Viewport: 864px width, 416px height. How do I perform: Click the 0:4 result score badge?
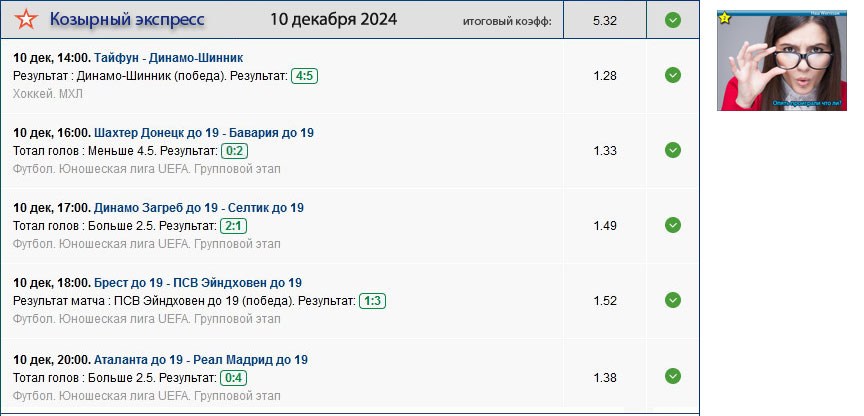click(x=234, y=378)
